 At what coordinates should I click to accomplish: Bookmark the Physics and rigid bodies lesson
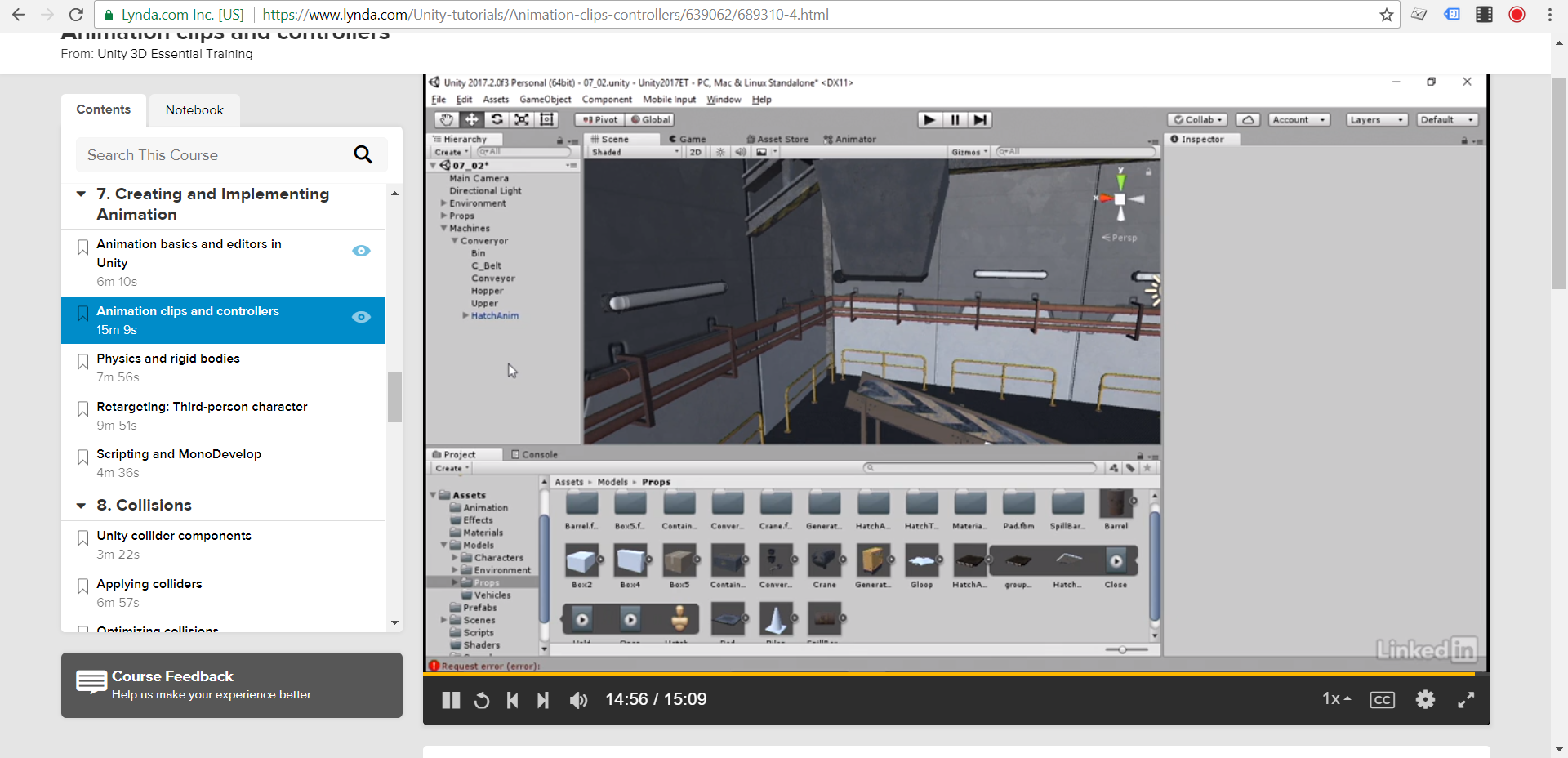[82, 362]
